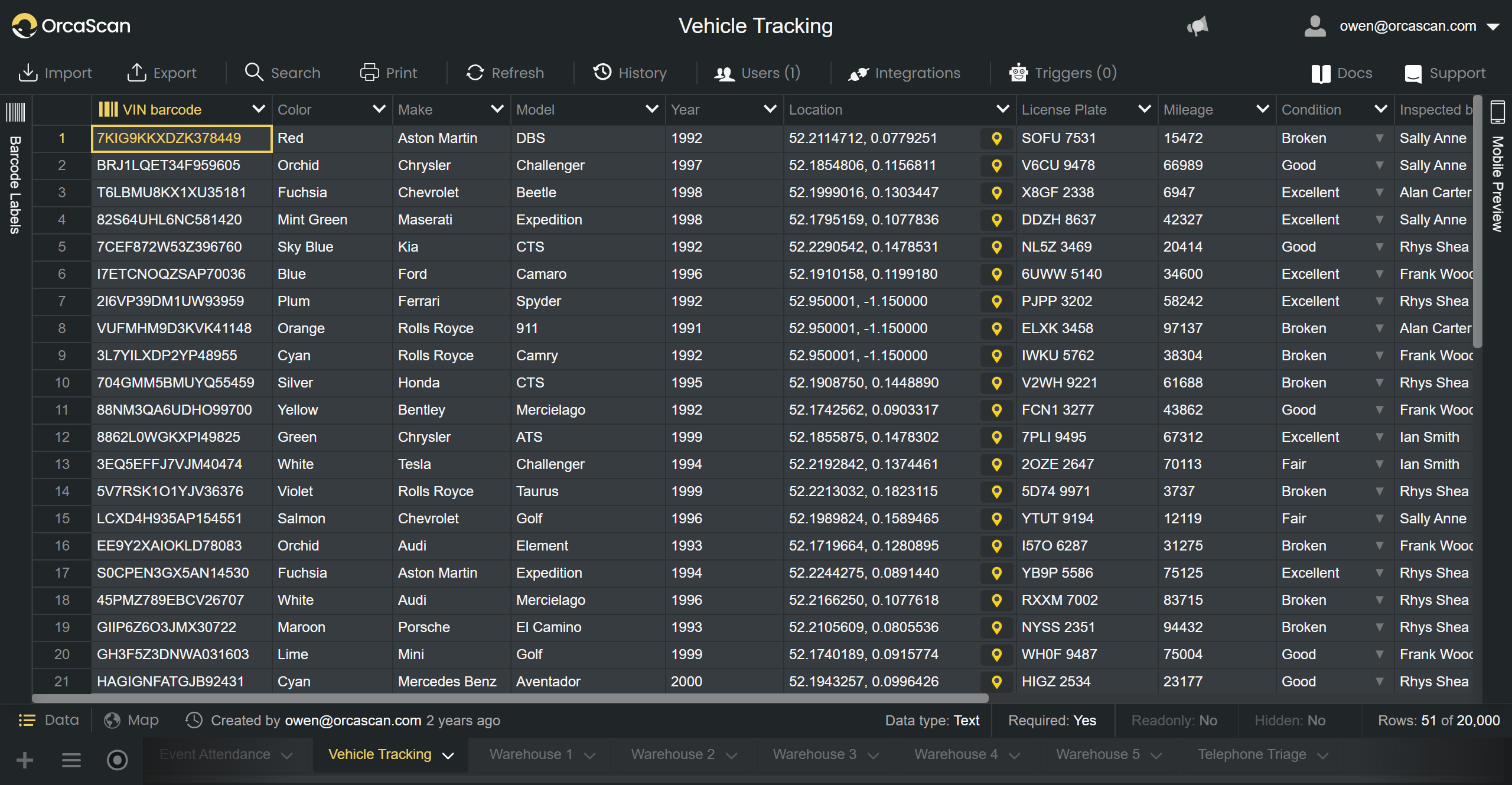Screen dimensions: 1512x785
Task: Click the map pin for row 1
Action: click(996, 138)
